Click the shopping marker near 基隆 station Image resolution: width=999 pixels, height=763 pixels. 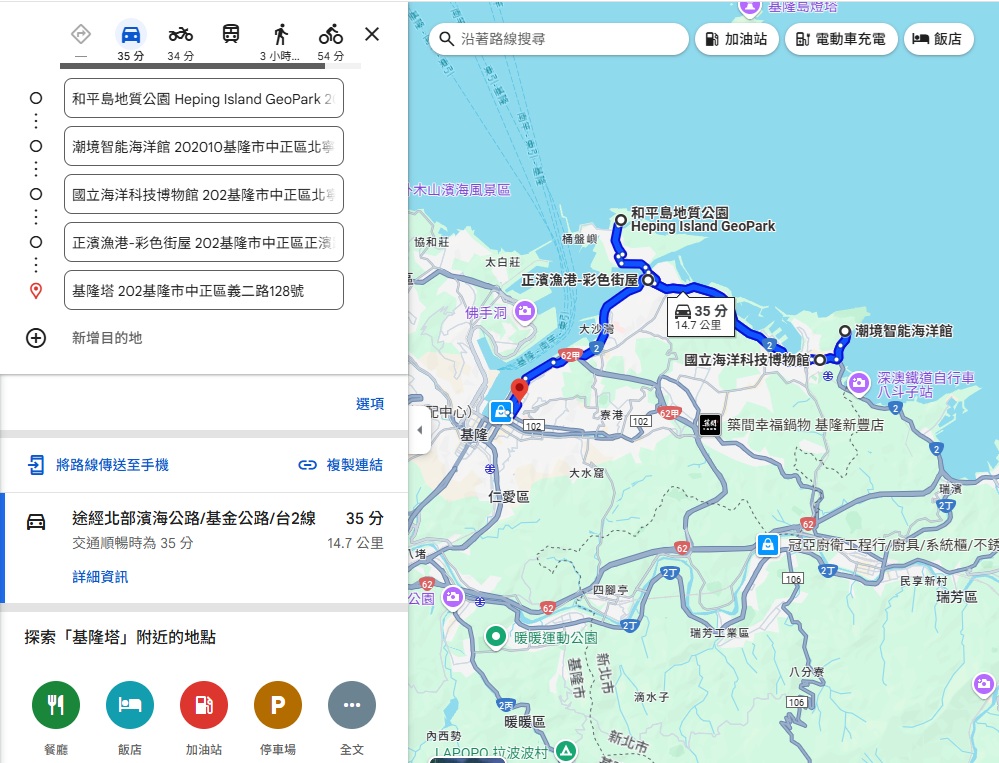tap(501, 411)
